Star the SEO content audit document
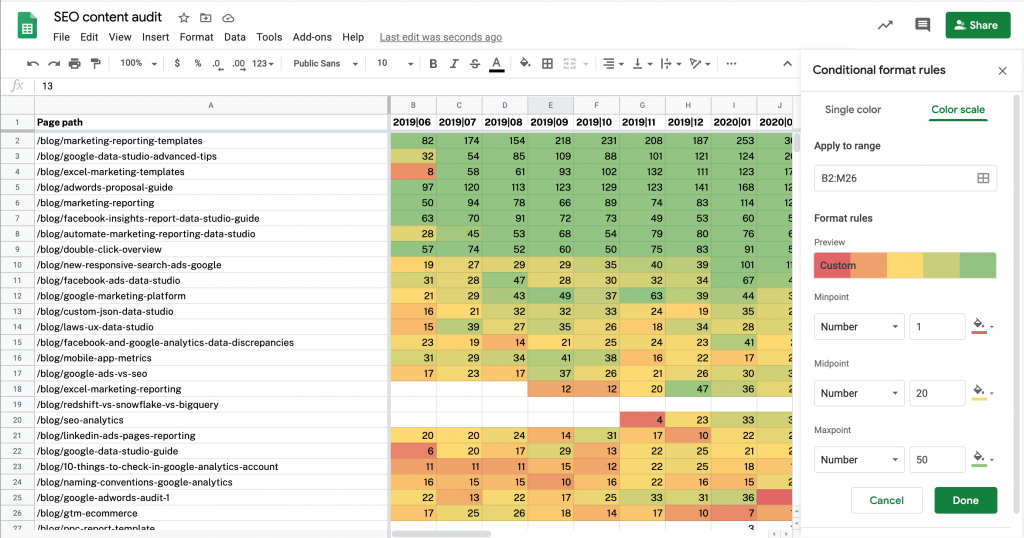 [184, 18]
